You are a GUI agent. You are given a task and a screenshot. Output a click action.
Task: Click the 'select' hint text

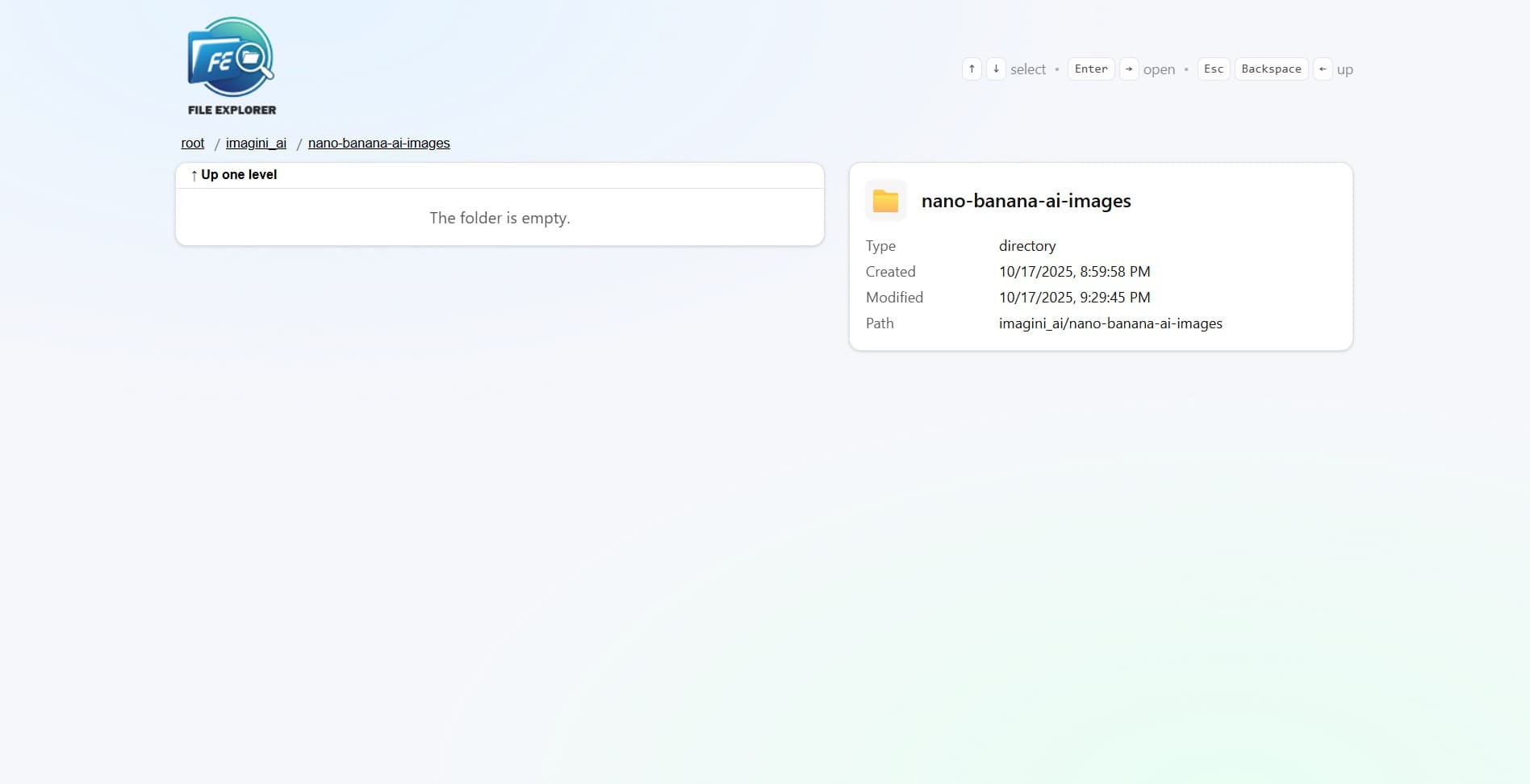[1028, 69]
